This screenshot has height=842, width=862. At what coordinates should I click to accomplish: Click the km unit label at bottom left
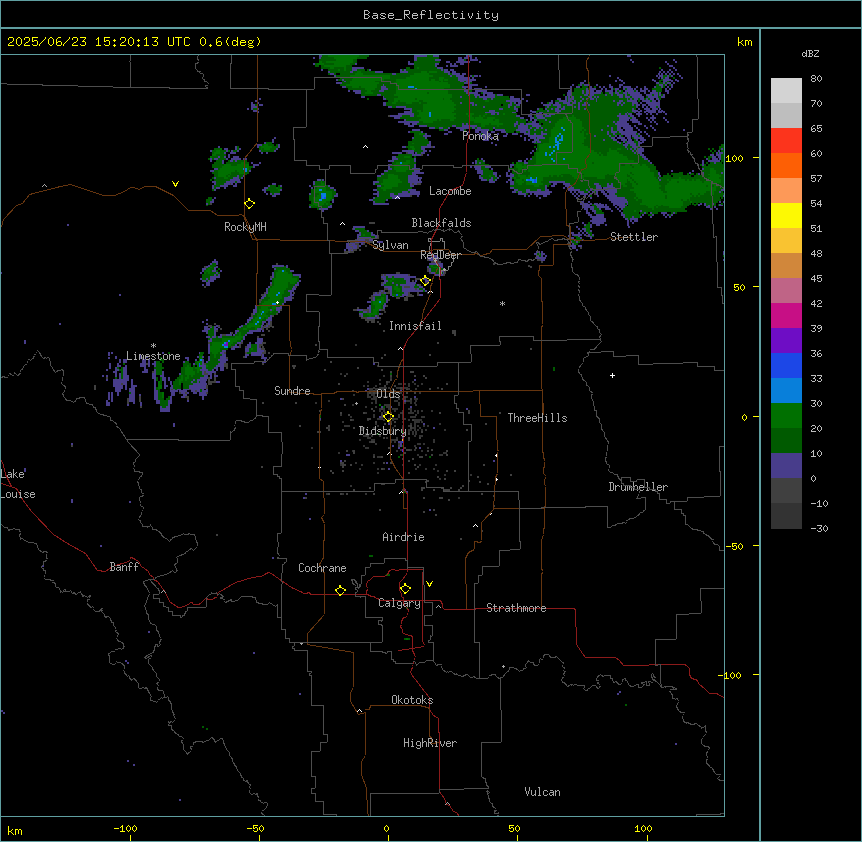(15, 830)
